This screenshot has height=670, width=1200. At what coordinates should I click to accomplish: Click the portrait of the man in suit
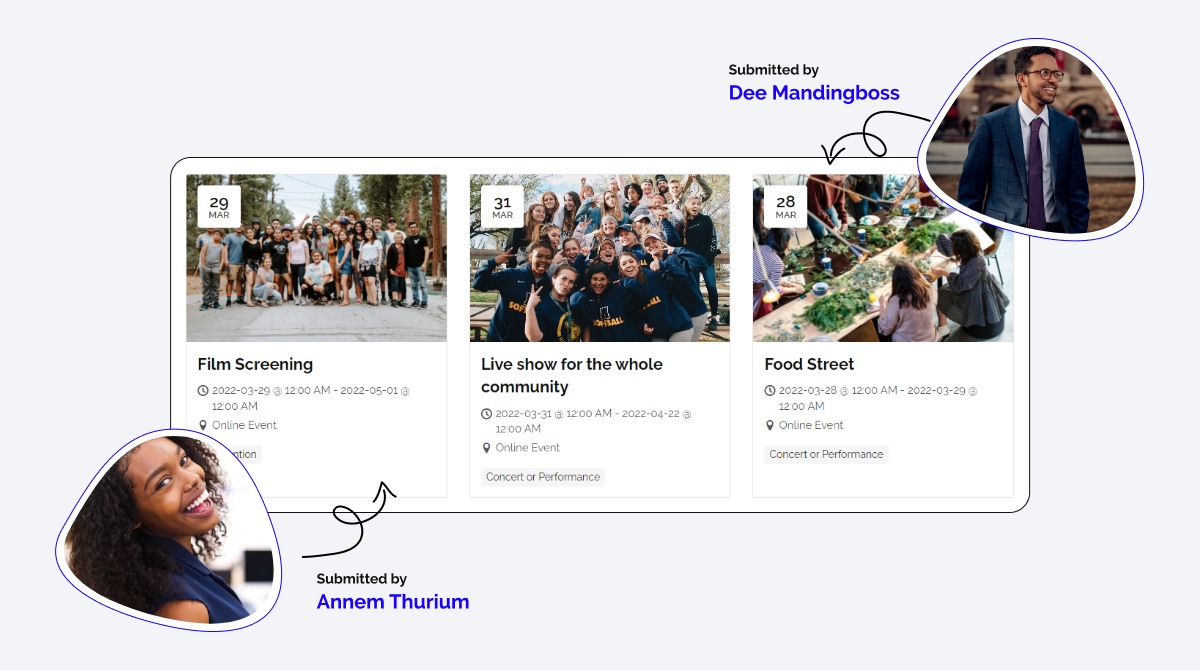(x=1030, y=140)
